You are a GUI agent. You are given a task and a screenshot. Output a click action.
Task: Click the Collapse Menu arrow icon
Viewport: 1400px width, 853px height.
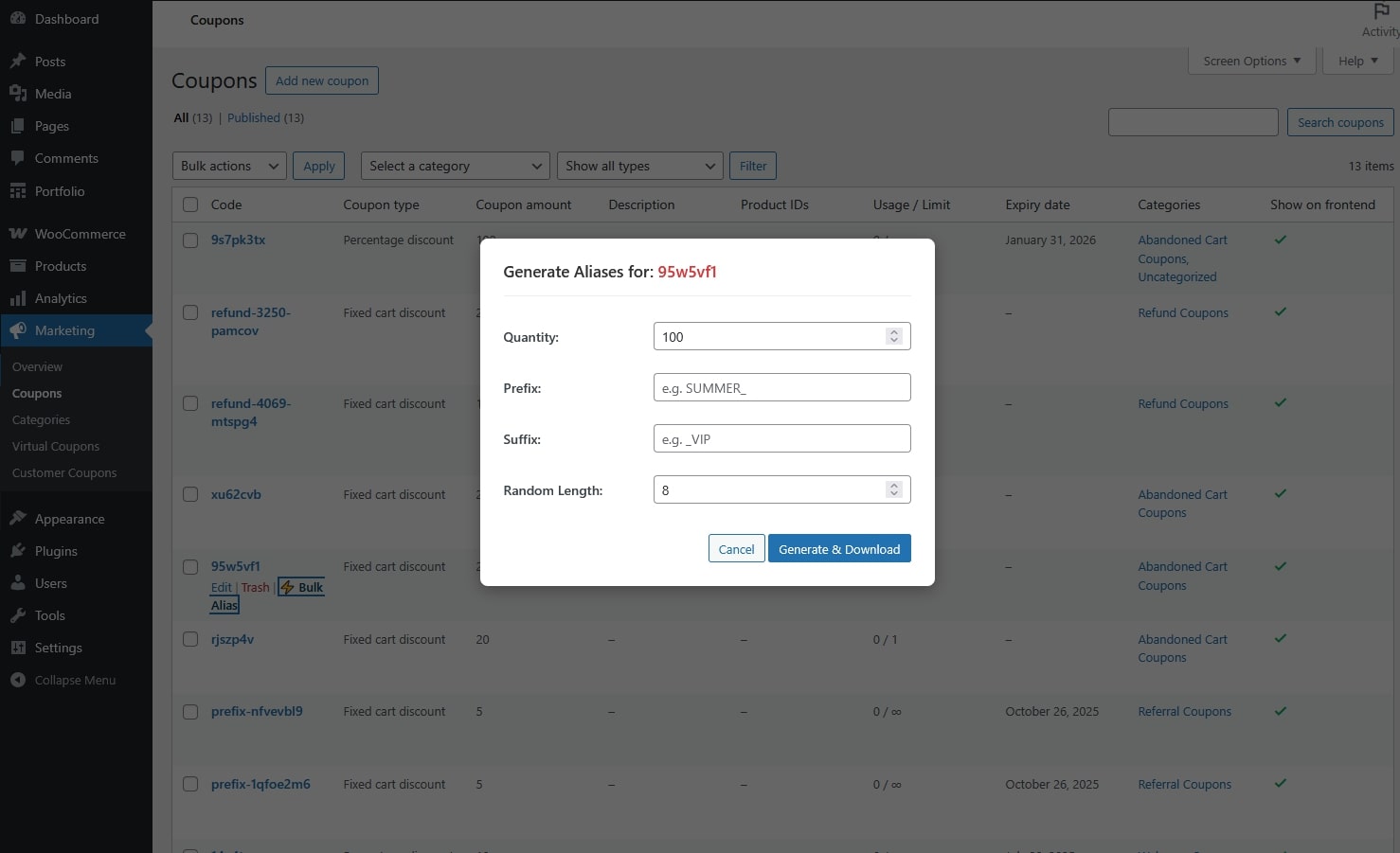click(x=18, y=680)
